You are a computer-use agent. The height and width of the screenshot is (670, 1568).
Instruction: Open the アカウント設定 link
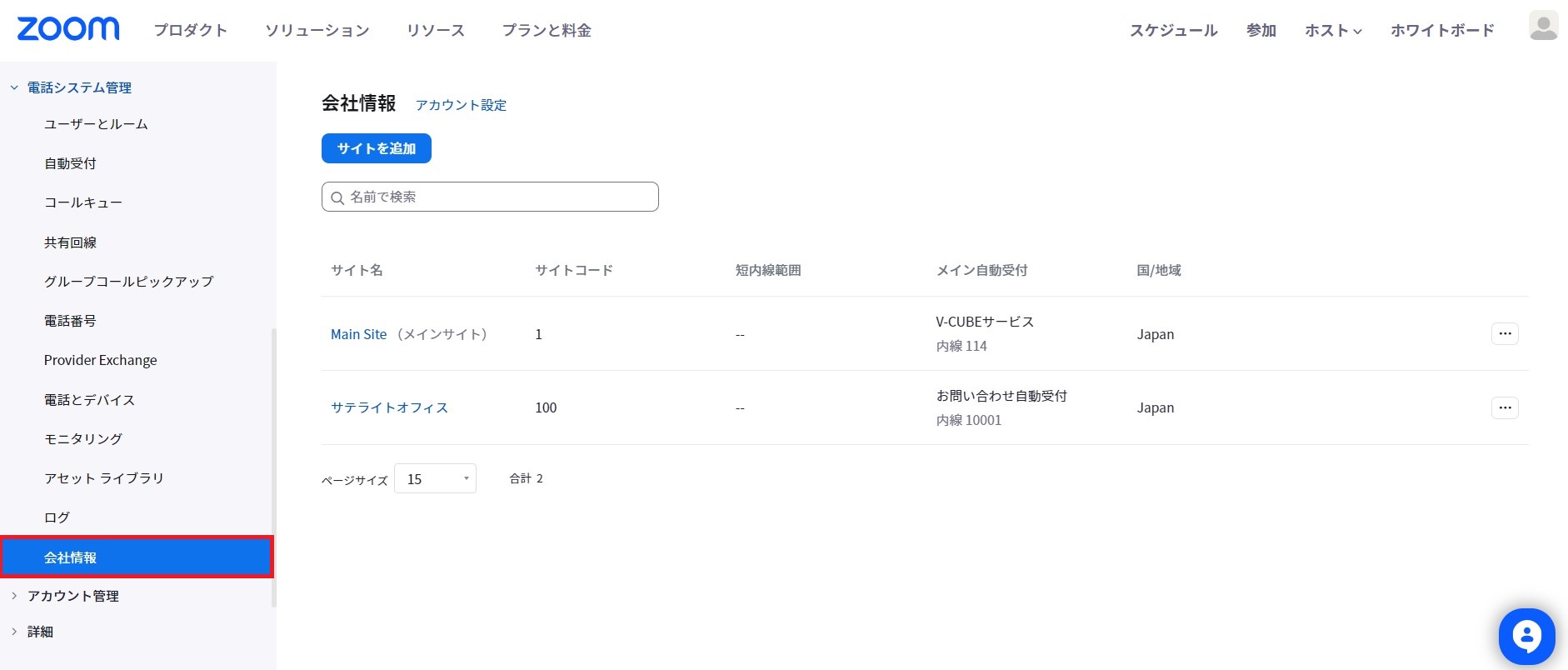[461, 105]
